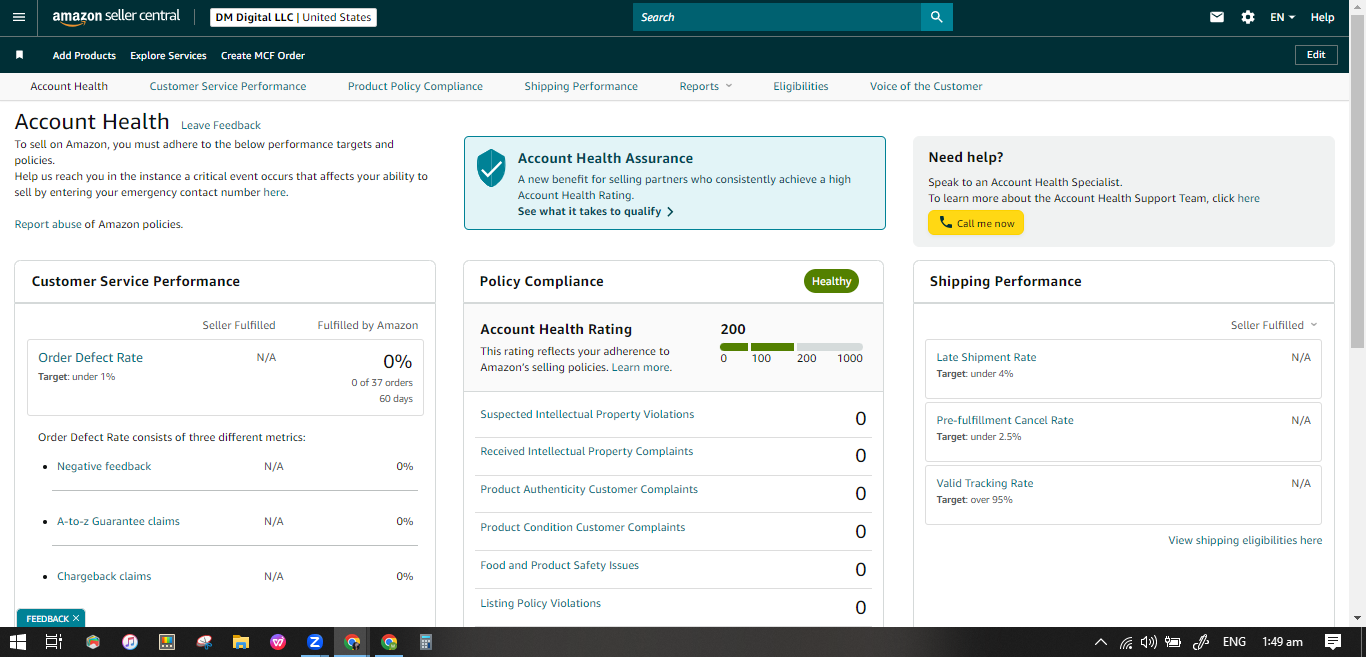The height and width of the screenshot is (657, 1366).
Task: Open the Windows Start menu
Action: [x=18, y=642]
